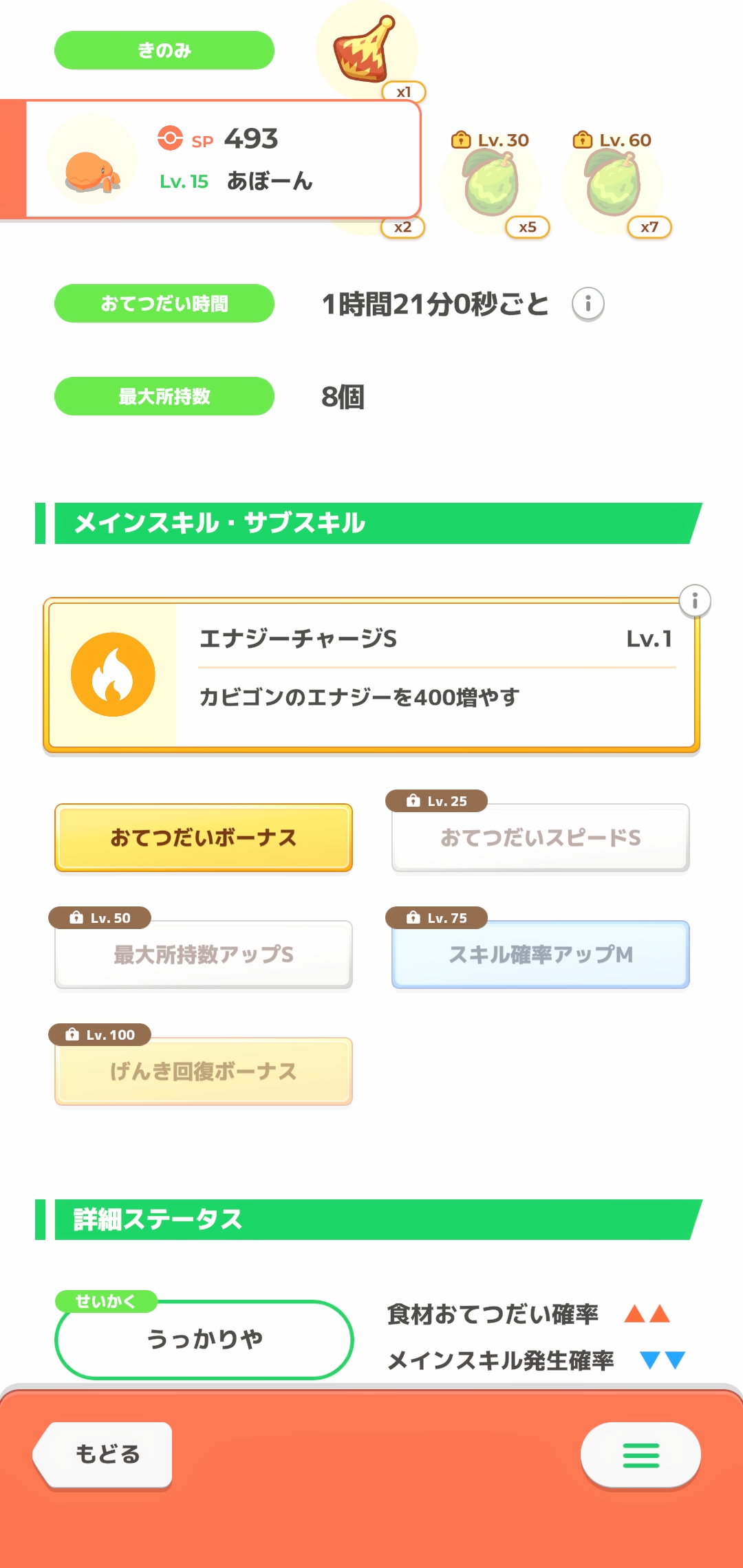Select the おてつだいボーナス sub skill

204,838
